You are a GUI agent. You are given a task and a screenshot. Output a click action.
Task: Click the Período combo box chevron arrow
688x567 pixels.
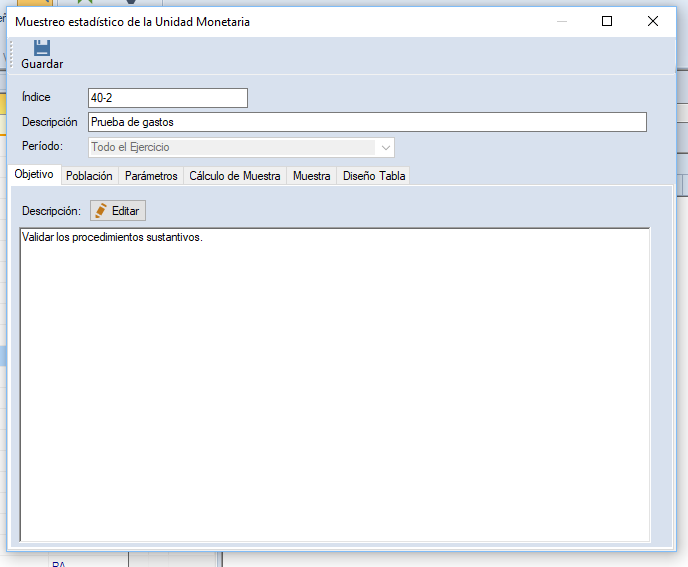[385, 147]
